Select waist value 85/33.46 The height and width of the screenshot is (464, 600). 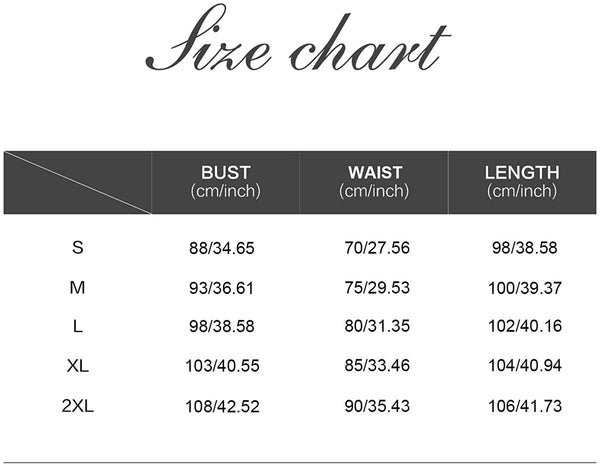pyautogui.click(x=377, y=368)
